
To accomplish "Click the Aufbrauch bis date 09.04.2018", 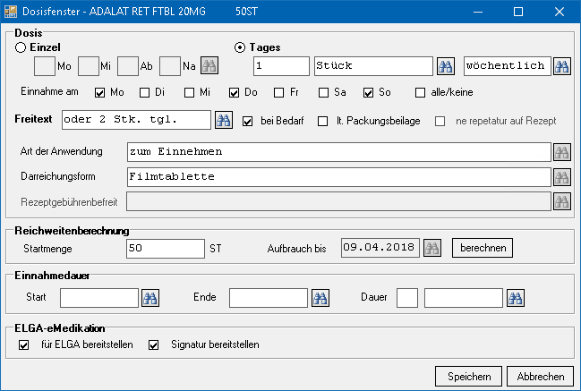I will click(380, 248).
